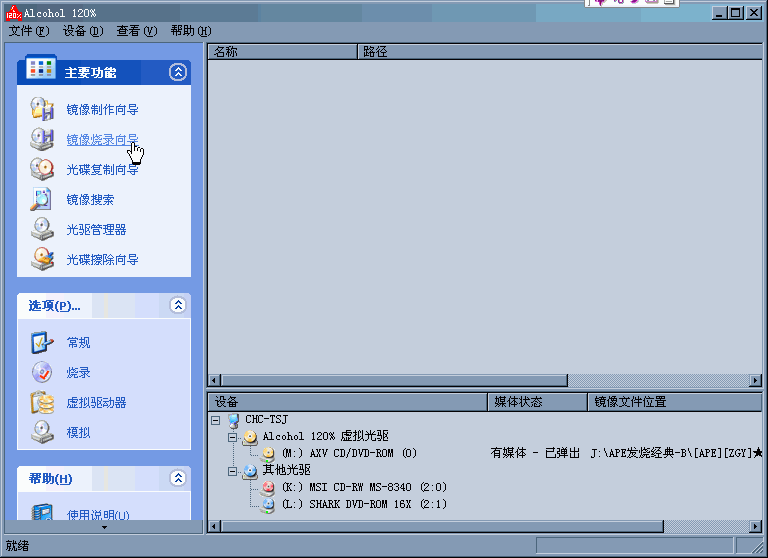
Task: Collapse the CHC-TSJ tree node
Action: 217,421
